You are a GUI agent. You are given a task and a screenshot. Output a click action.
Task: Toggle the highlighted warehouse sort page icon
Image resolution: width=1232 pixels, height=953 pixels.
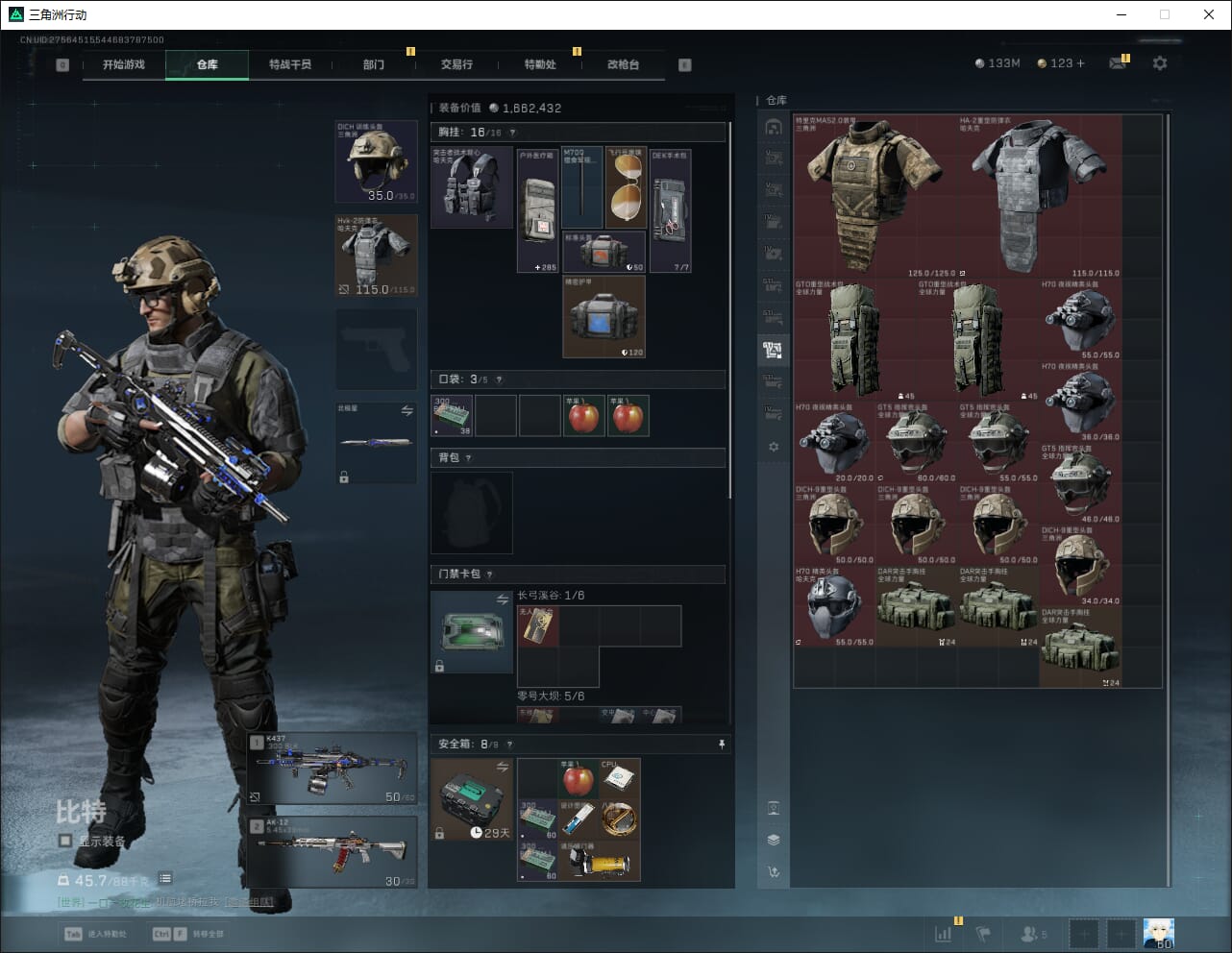pyautogui.click(x=774, y=350)
